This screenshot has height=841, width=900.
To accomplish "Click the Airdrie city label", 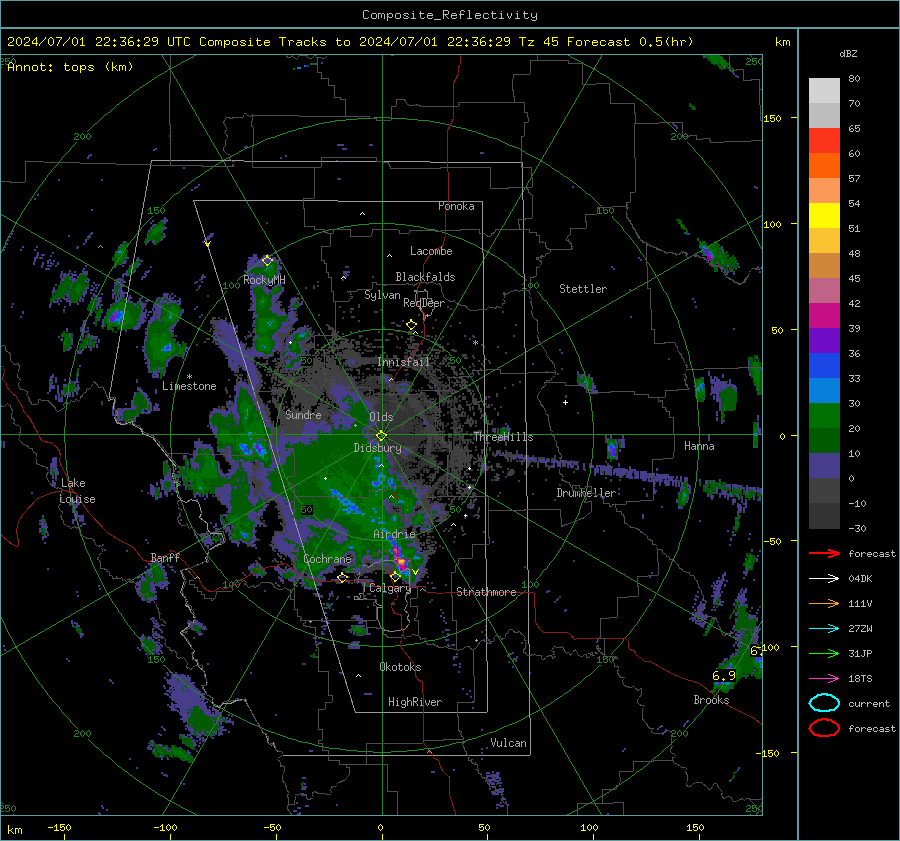I will (x=394, y=534).
